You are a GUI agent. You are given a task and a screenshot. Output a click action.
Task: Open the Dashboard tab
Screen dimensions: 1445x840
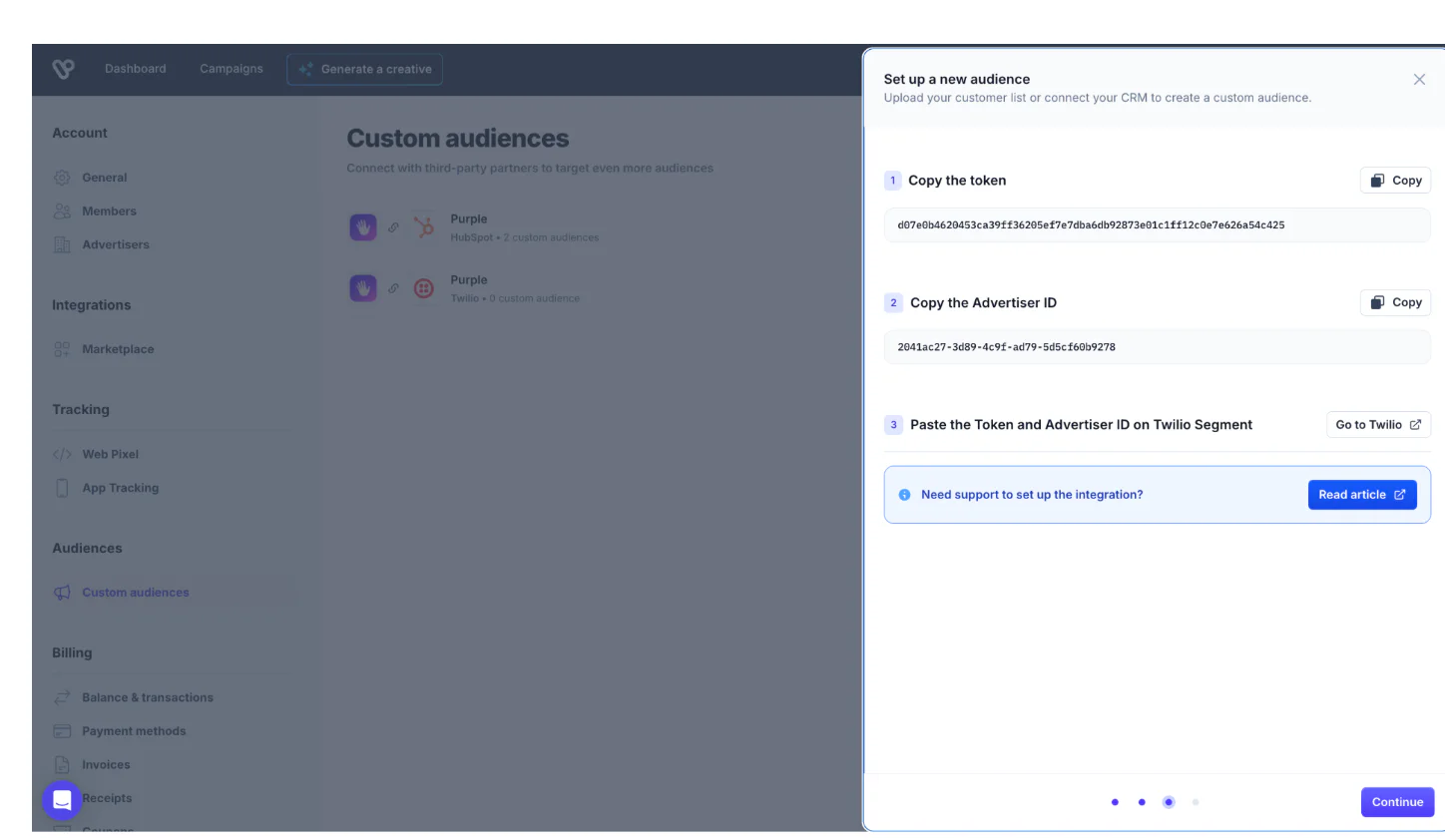136,69
